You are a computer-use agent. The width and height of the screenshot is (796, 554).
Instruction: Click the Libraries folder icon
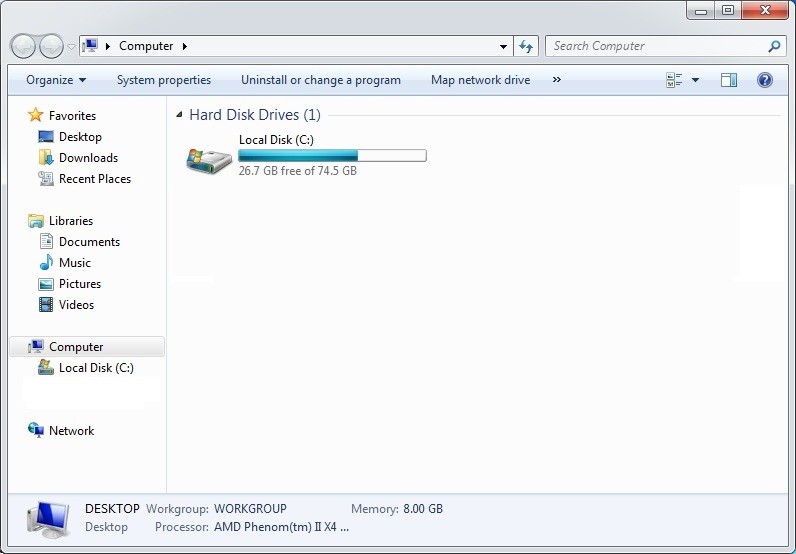tap(36, 220)
